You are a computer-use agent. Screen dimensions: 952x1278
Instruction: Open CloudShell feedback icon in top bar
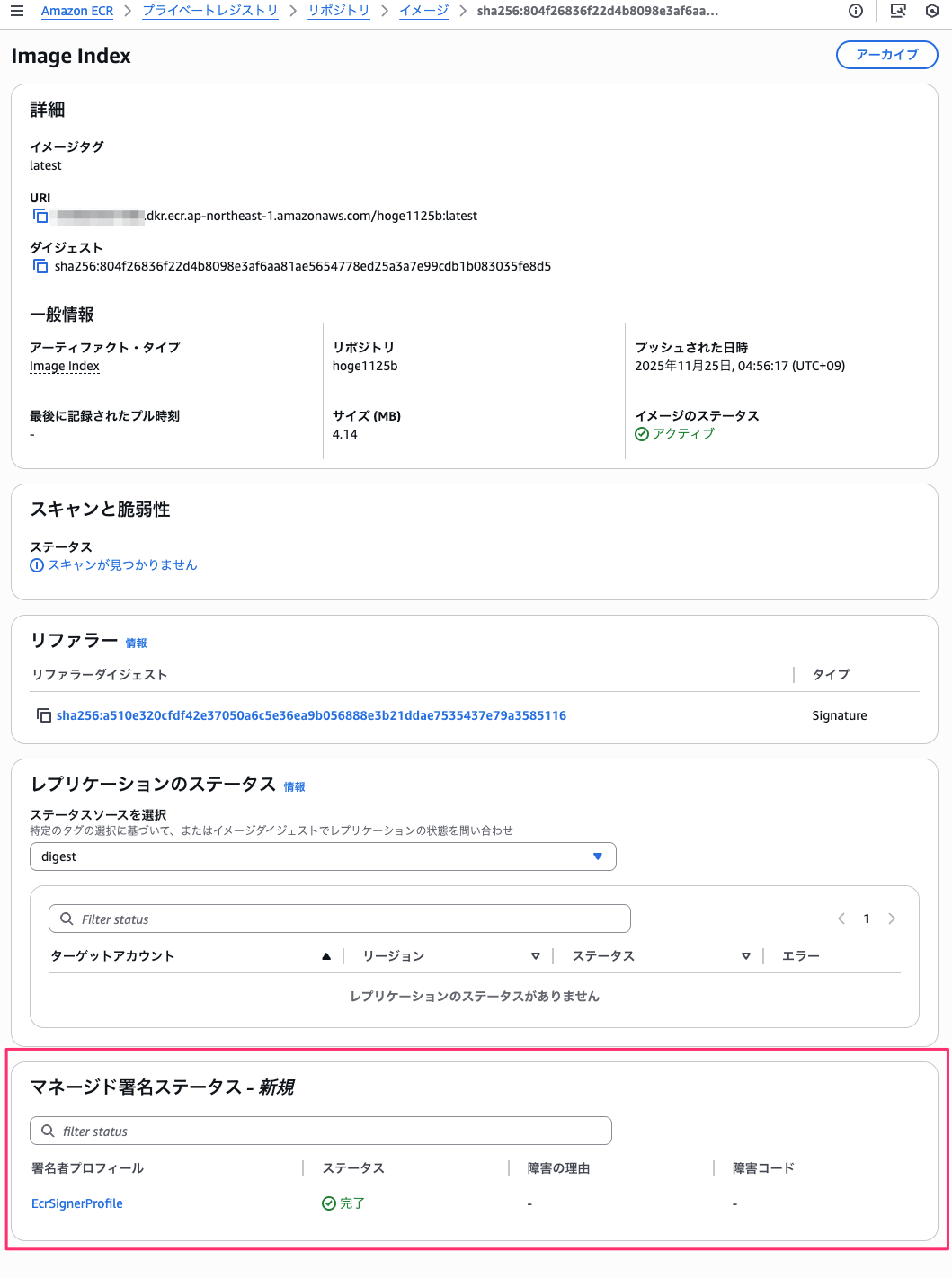click(896, 11)
